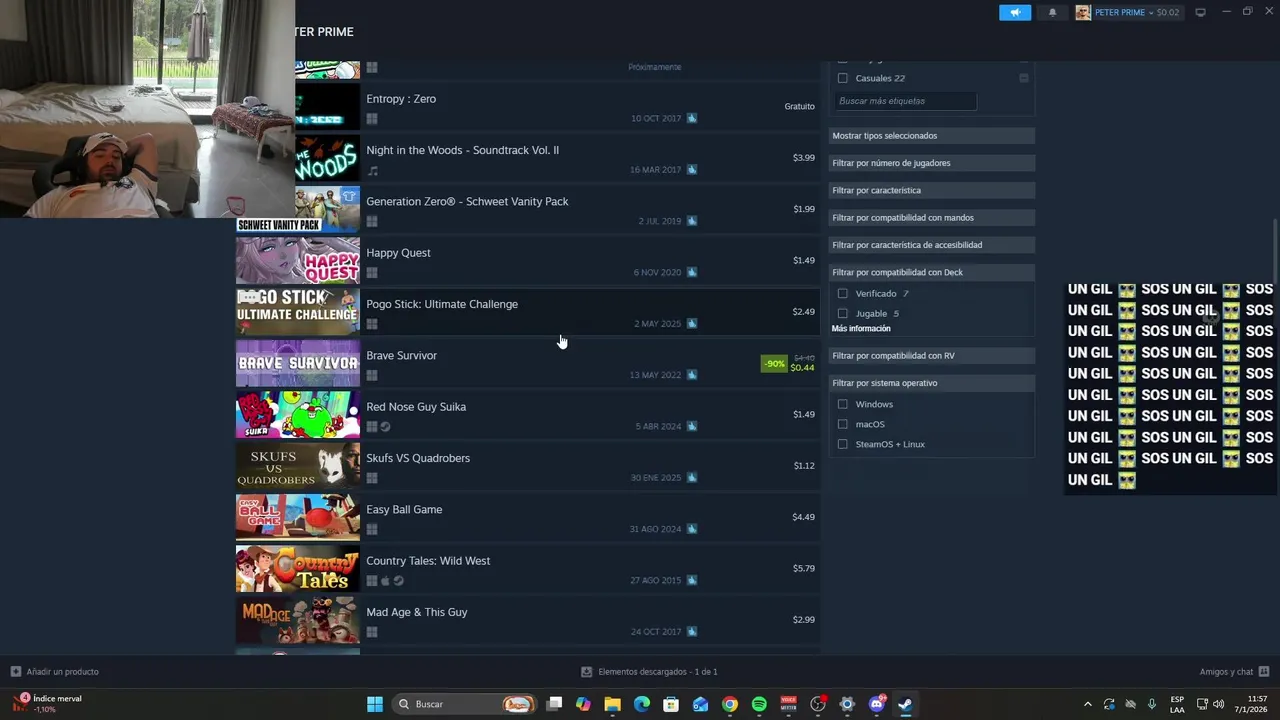This screenshot has width=1280, height=720.
Task: Check the macOS operating system checkbox
Action: [842, 424]
